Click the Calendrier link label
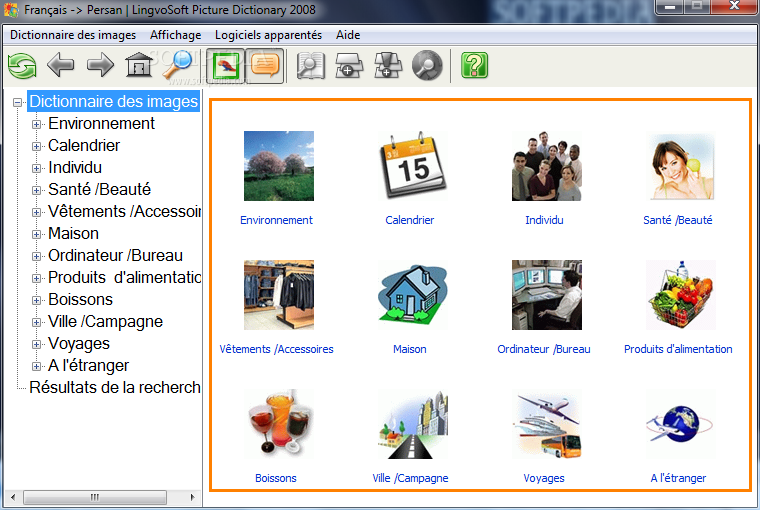 410,220
